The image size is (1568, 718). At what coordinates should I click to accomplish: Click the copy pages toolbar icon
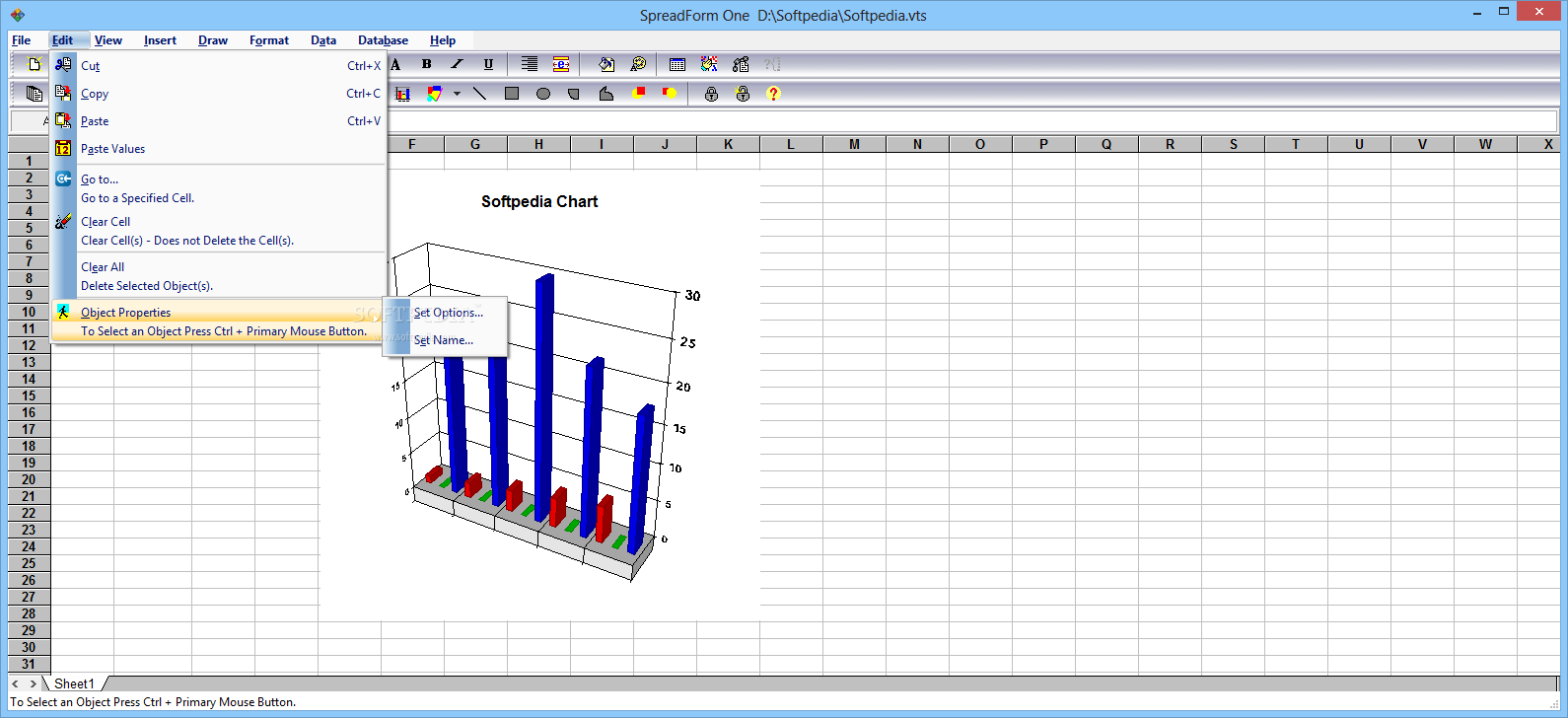coord(35,94)
